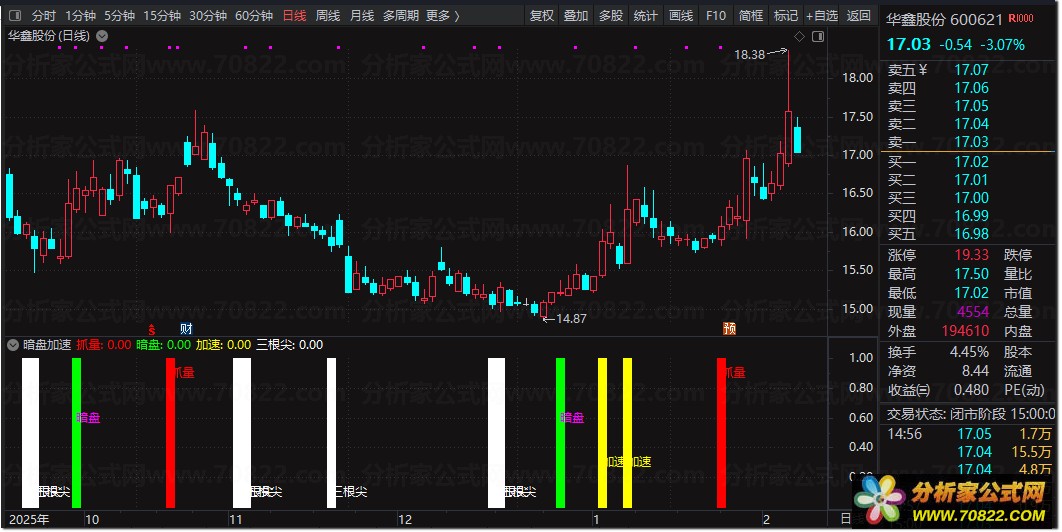This screenshot has height=532, width=1062.
Task: Click the orange 预 forecast marker
Action: [729, 329]
